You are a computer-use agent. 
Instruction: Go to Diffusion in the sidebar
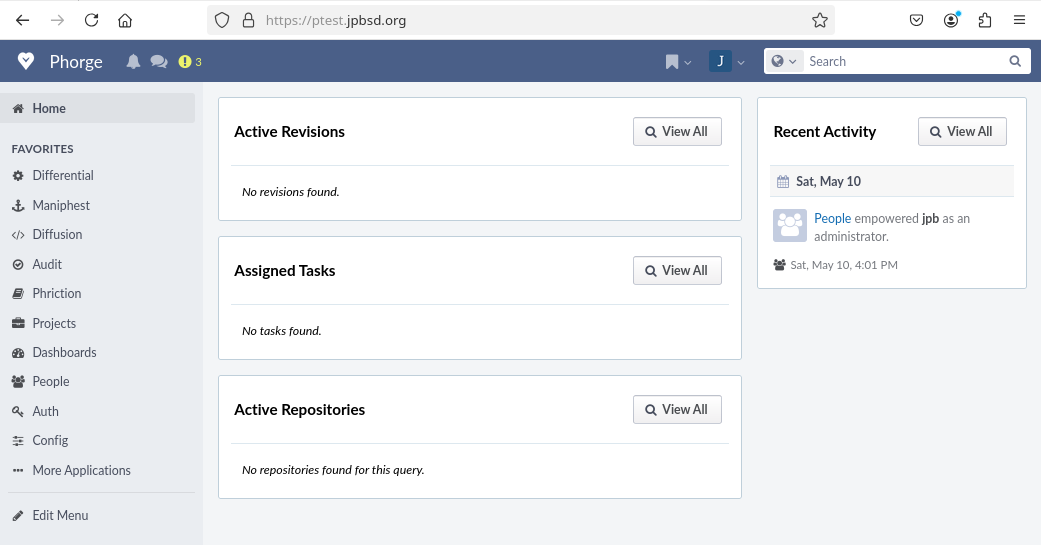click(57, 234)
